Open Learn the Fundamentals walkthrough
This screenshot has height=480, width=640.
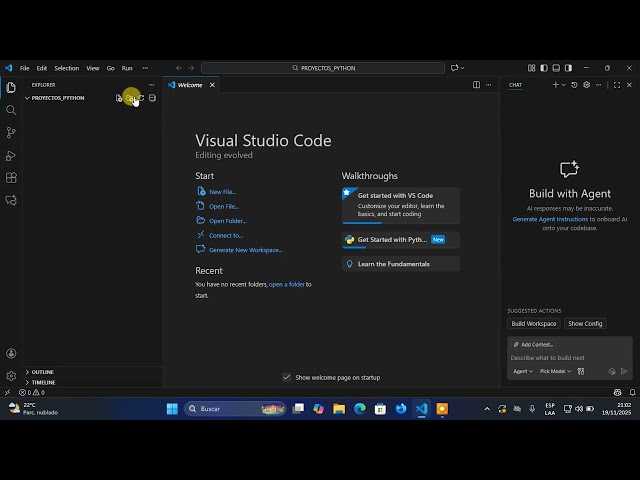[401, 264]
